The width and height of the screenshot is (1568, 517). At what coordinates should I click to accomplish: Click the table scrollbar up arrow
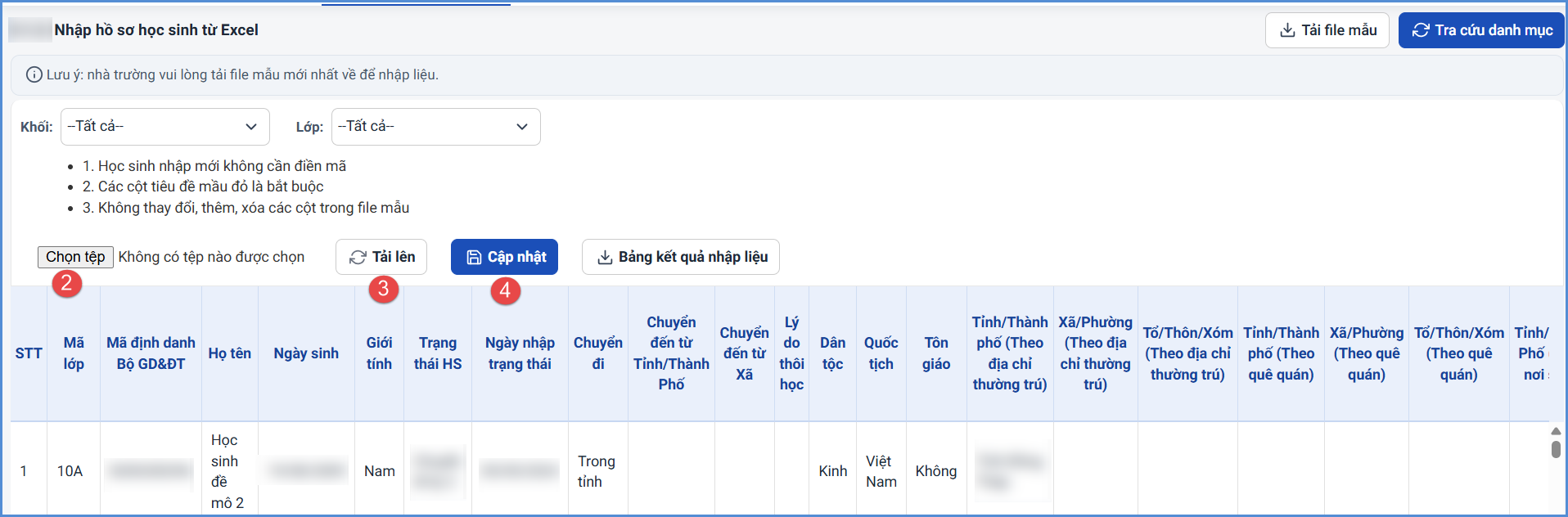tap(1556, 431)
